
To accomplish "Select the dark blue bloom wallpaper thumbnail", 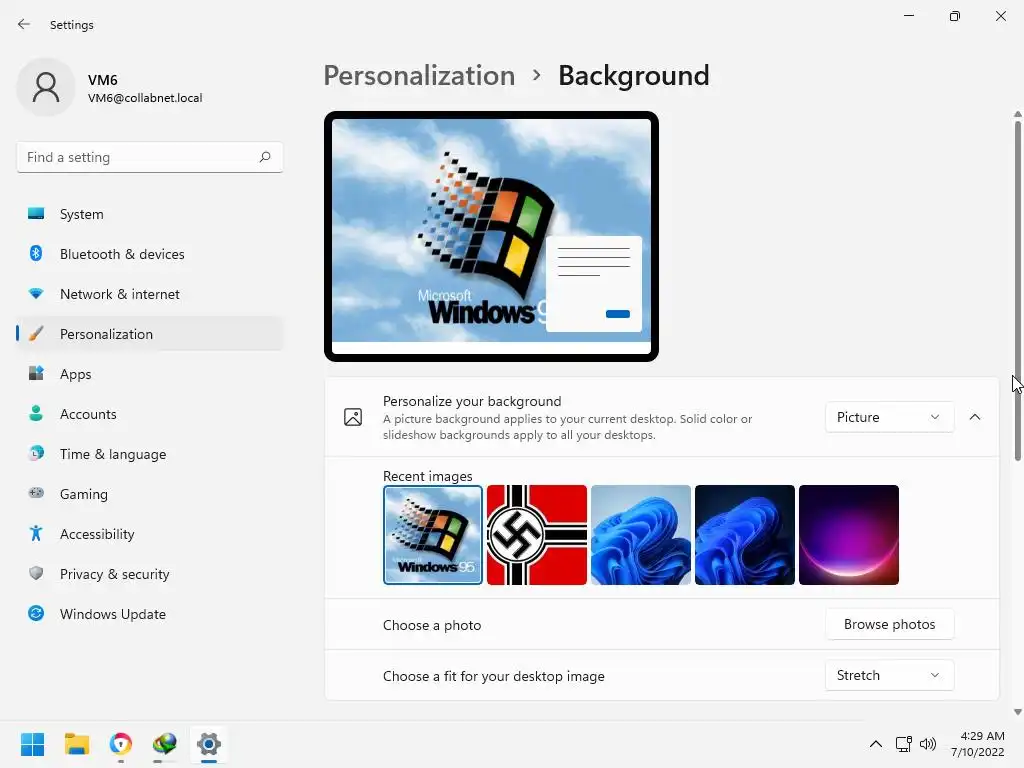I will [x=744, y=534].
